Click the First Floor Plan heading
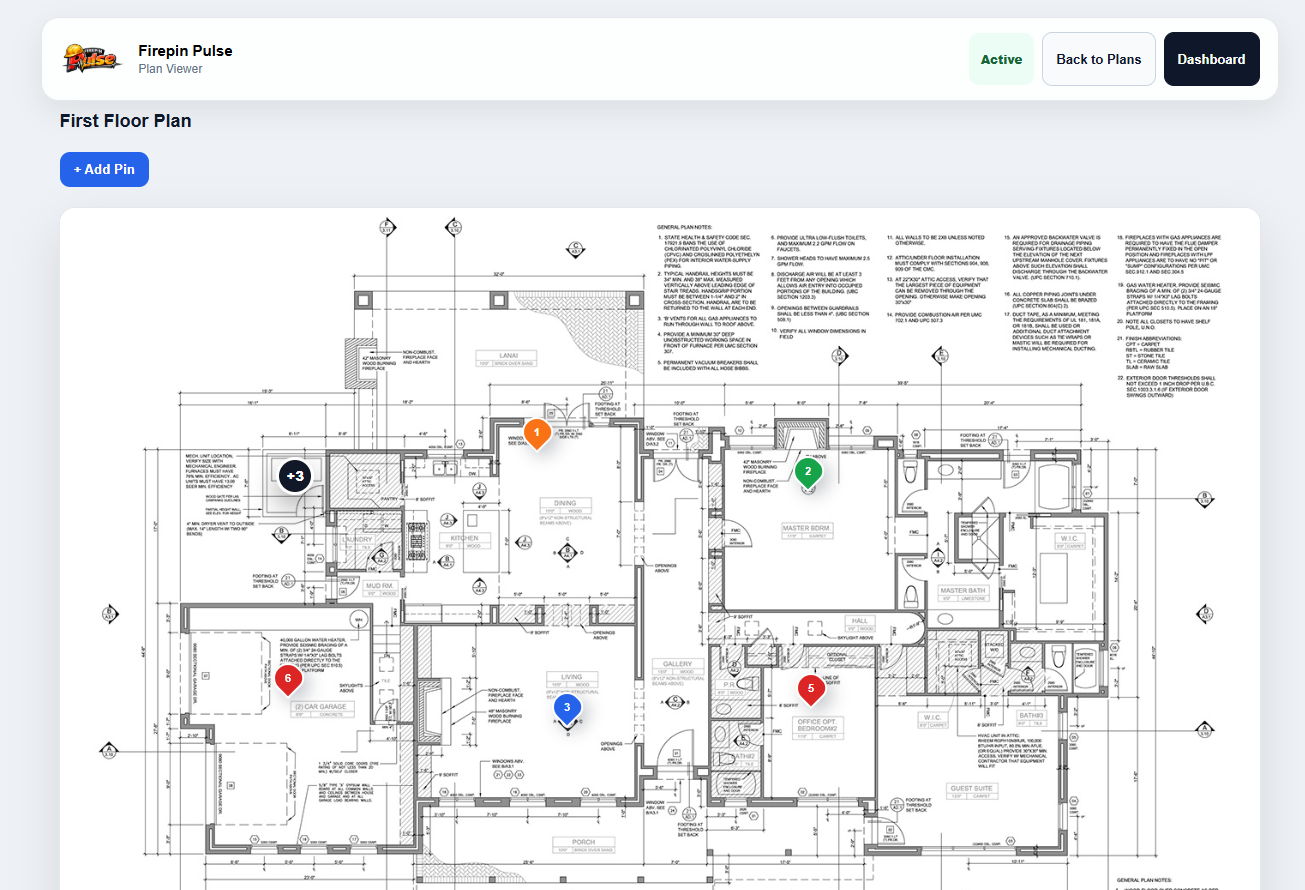The image size is (1305, 890). tap(126, 121)
